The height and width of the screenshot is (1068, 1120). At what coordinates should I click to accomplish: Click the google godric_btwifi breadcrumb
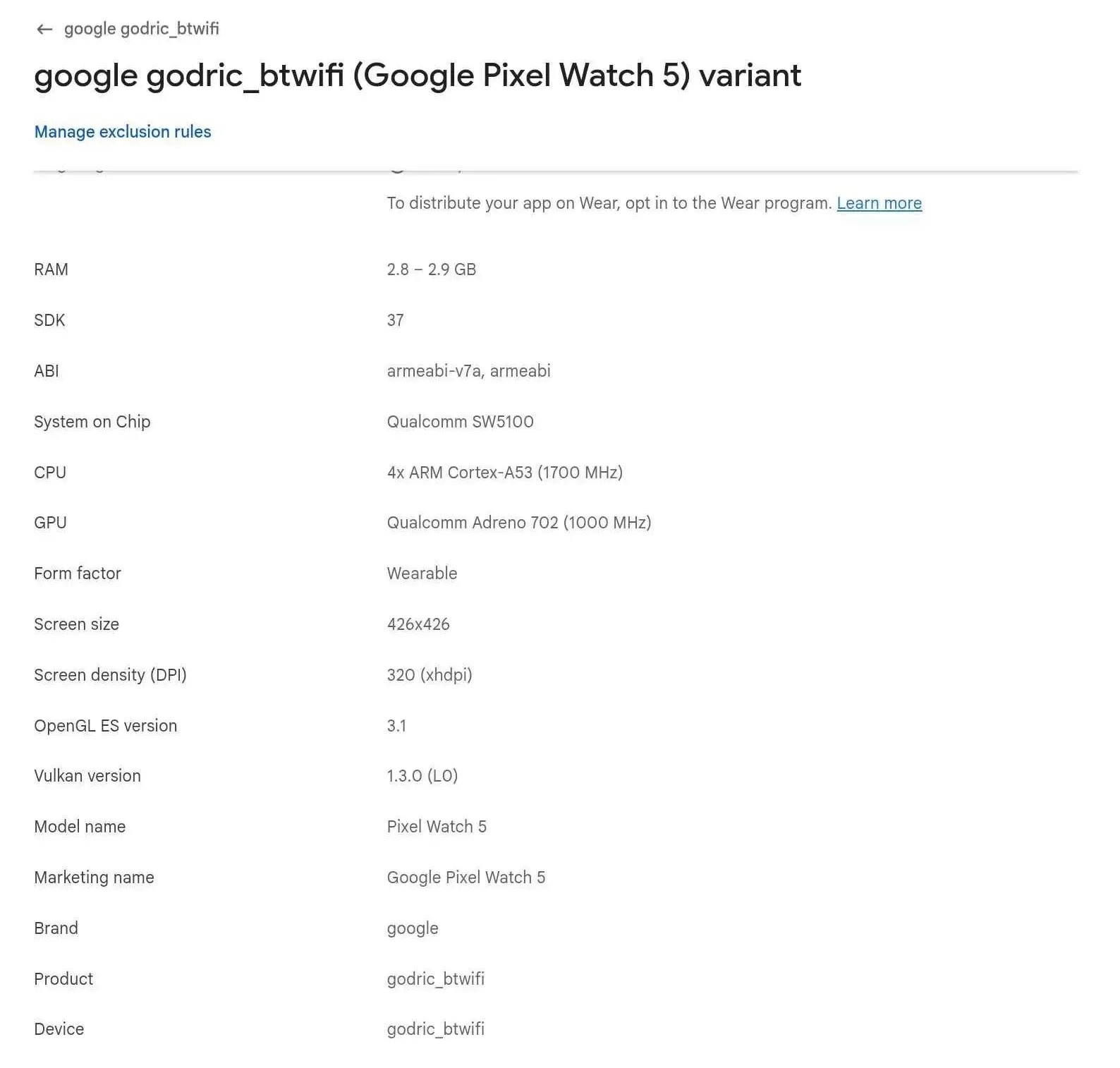[141, 29]
